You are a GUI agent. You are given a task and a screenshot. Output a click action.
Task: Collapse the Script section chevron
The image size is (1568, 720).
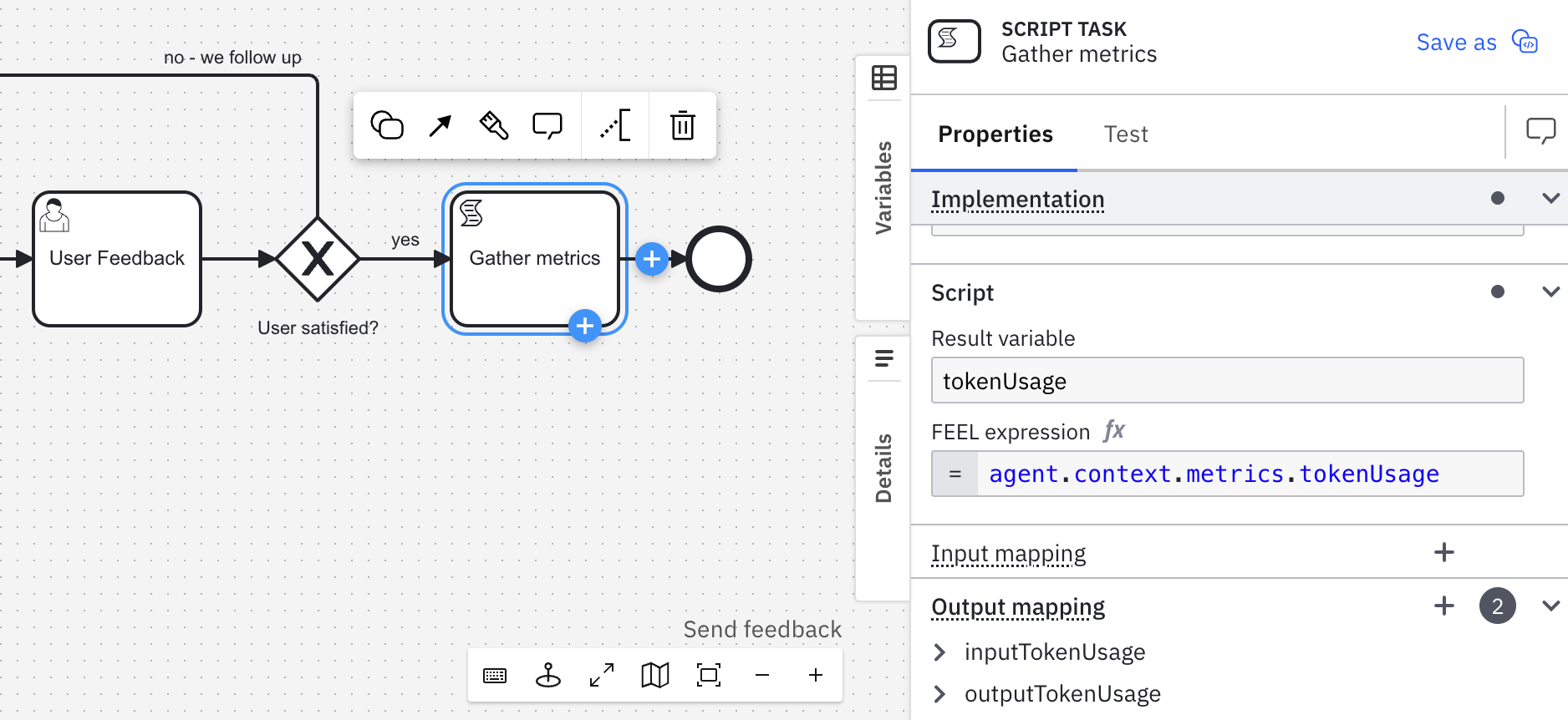(1550, 292)
